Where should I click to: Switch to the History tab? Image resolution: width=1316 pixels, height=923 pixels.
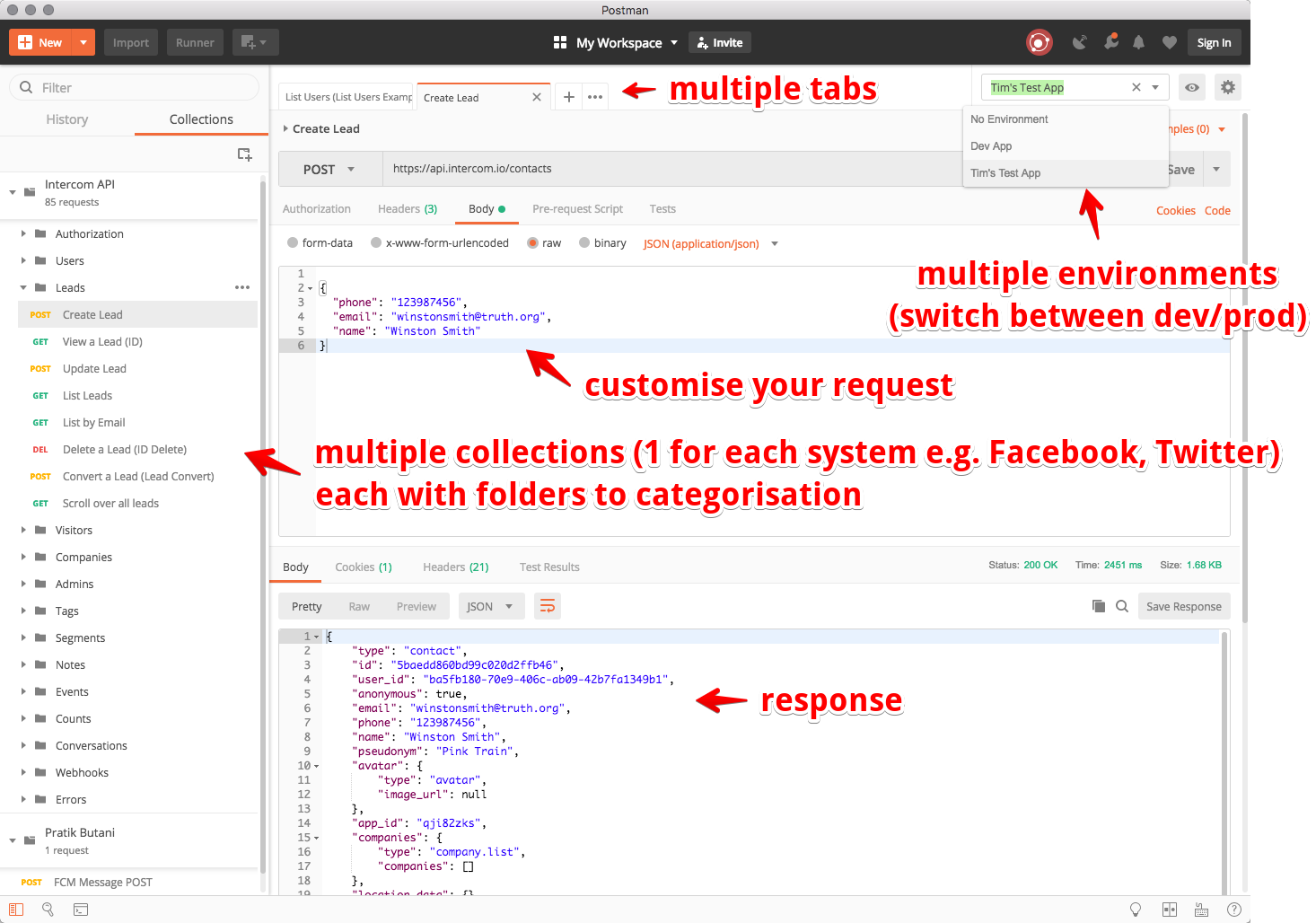[67, 119]
